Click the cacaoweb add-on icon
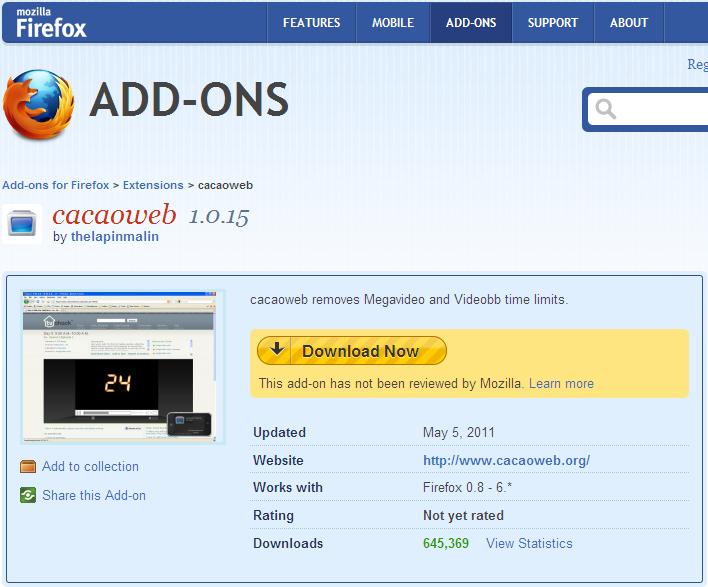708x587 pixels. pyautogui.click(x=22, y=224)
